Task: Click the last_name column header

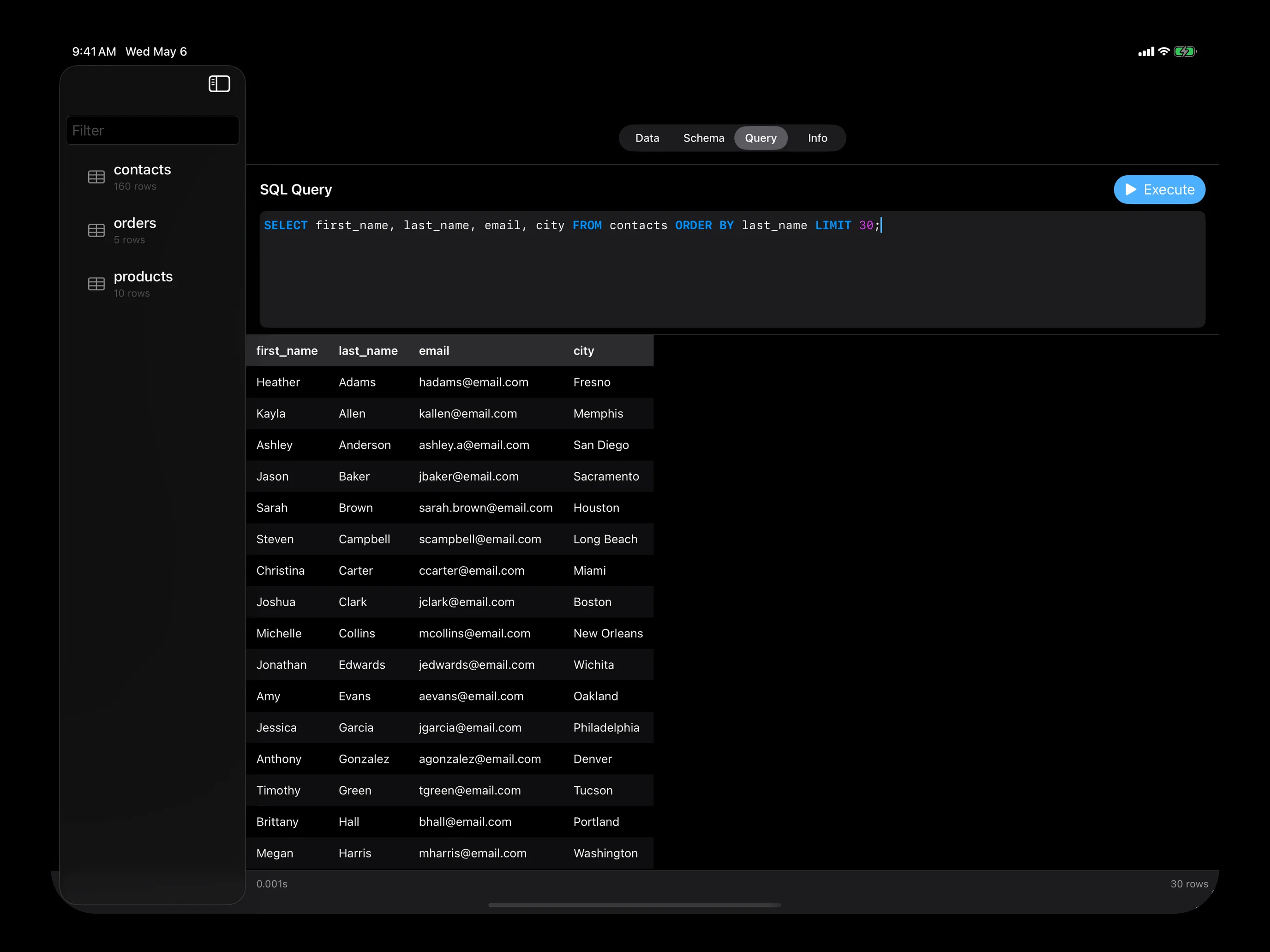Action: pos(368,351)
